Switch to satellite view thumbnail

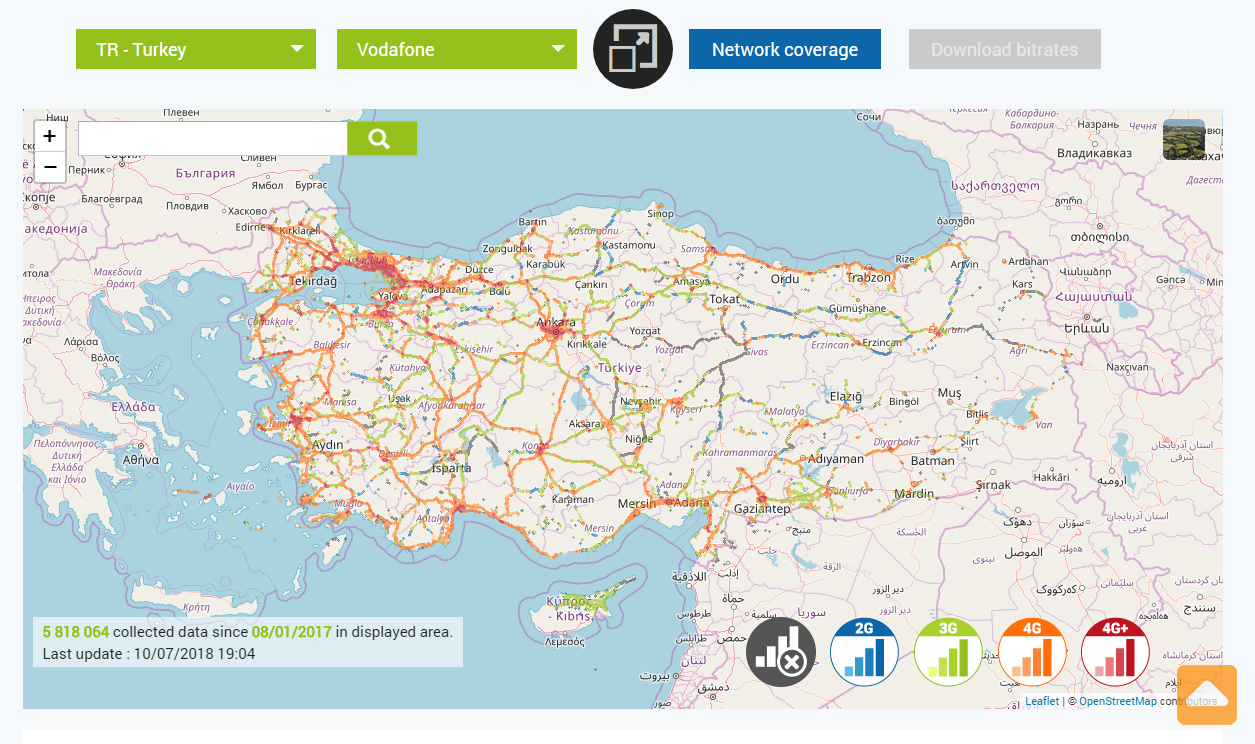[x=1184, y=139]
